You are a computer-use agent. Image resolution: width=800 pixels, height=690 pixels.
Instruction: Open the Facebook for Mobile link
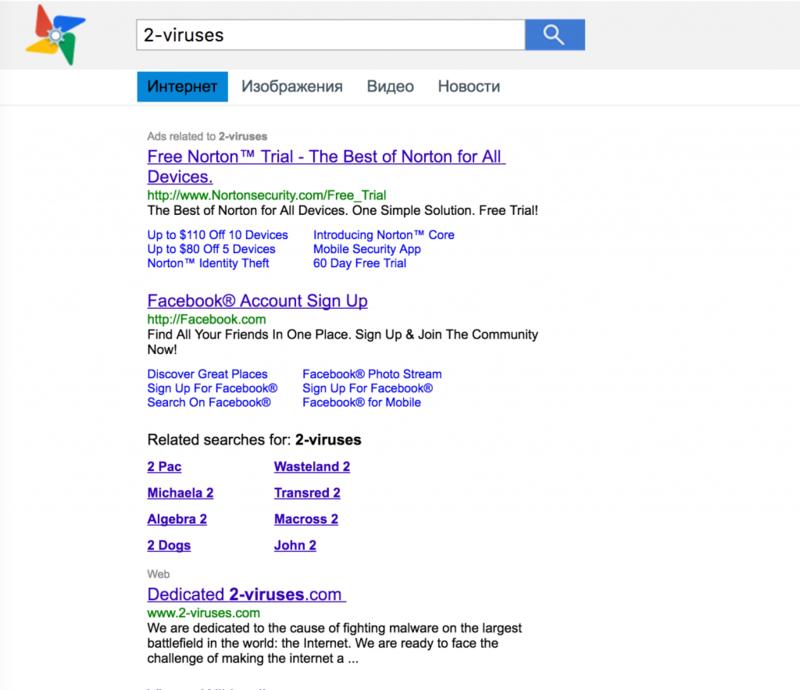pyautogui.click(x=362, y=402)
